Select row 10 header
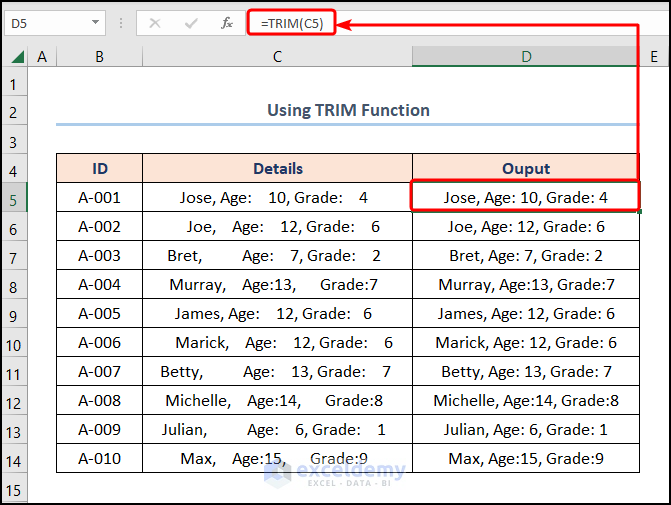 point(14,343)
